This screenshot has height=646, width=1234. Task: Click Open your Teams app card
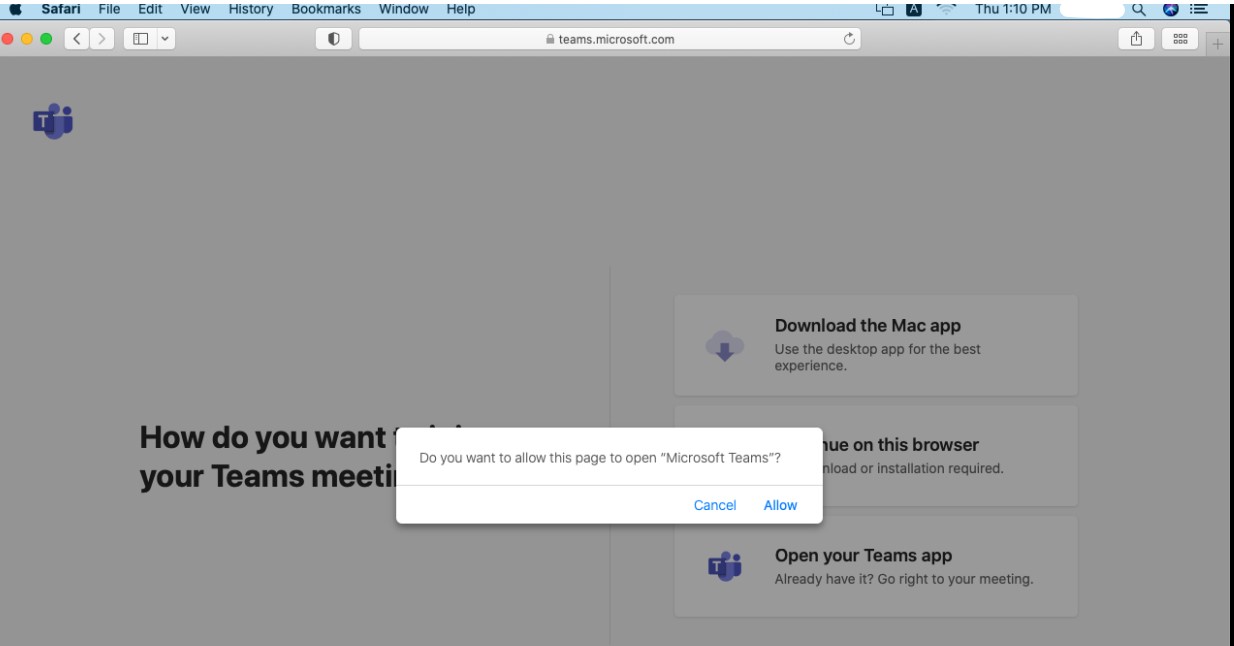tap(876, 566)
